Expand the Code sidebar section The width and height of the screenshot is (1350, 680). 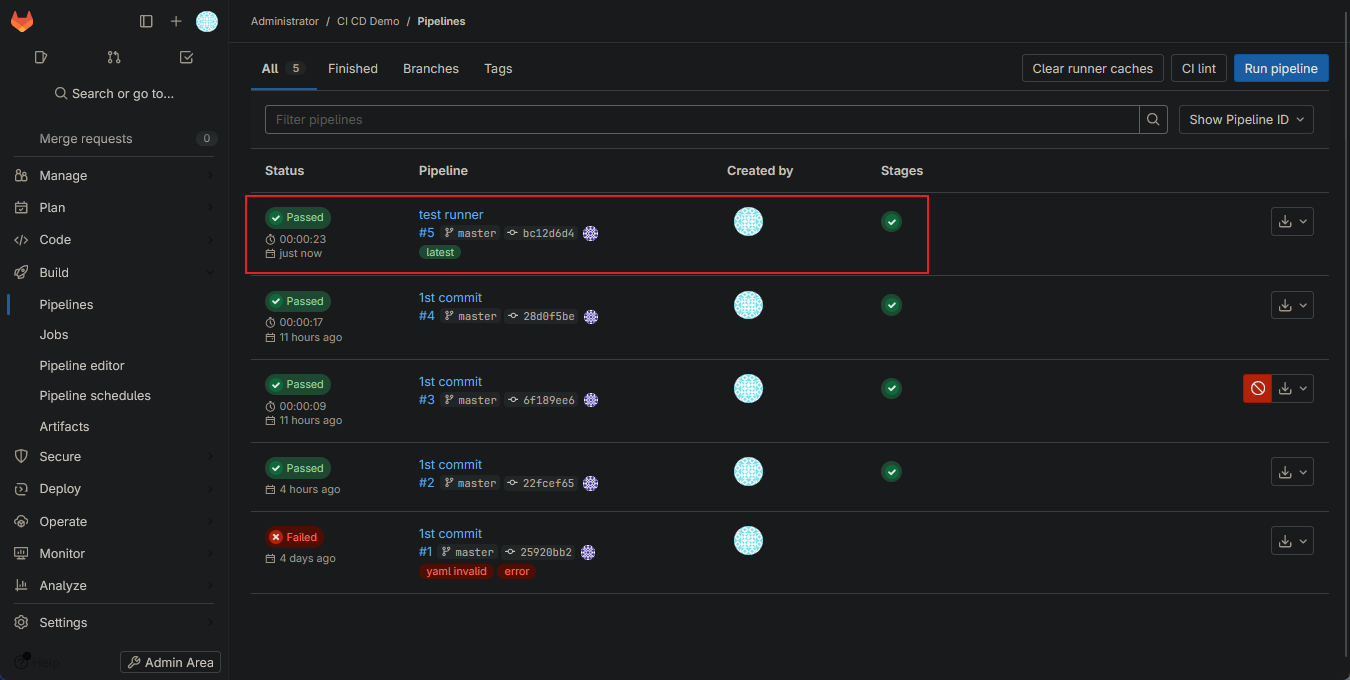coord(114,239)
